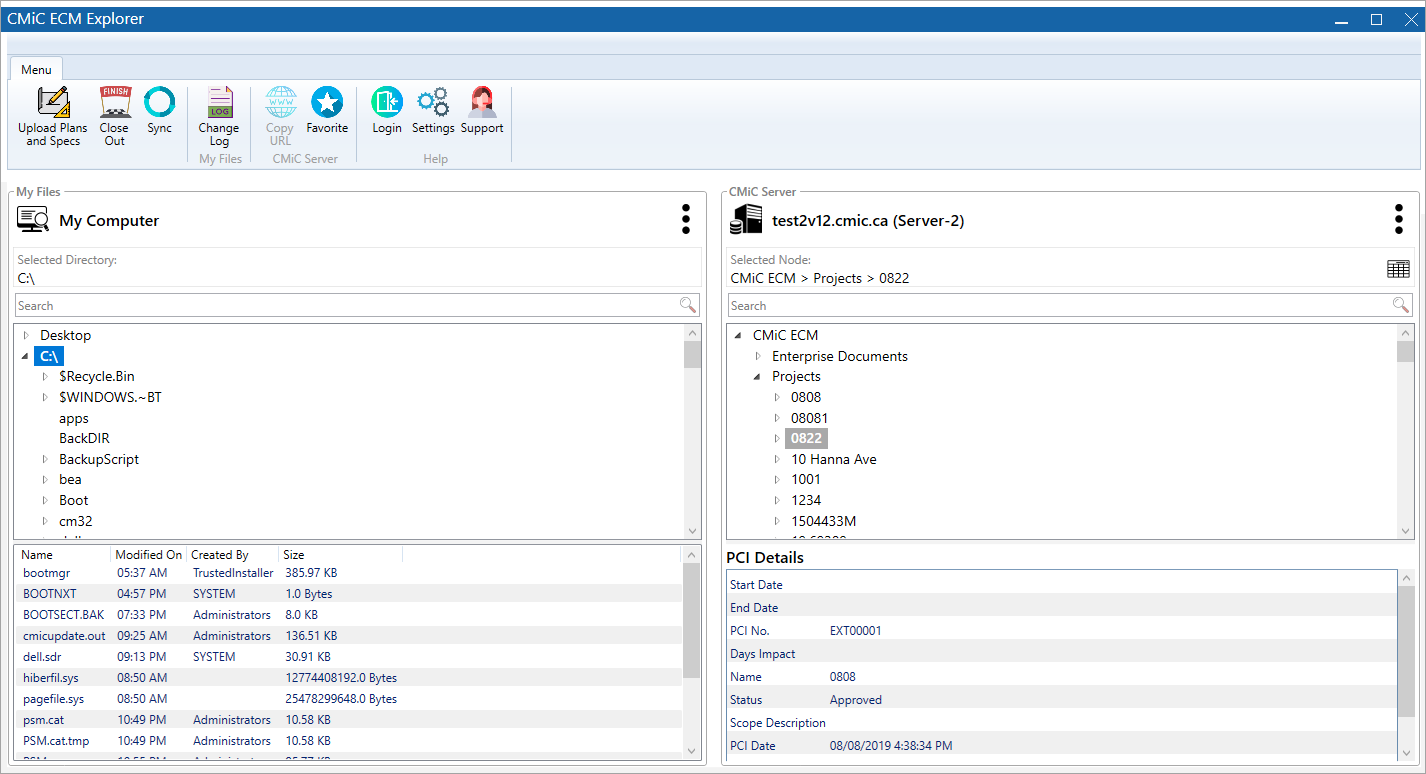The image size is (1426, 774).
Task: Collapse the C:\ tree node
Action: [x=25, y=356]
